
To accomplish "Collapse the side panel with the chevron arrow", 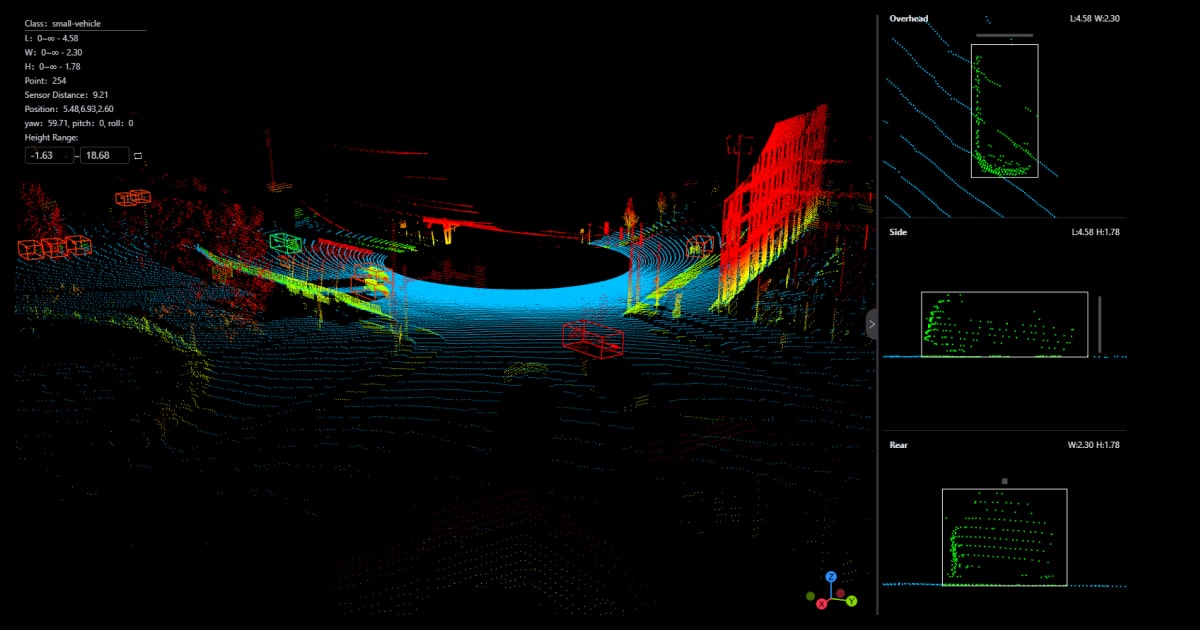I will pyautogui.click(x=872, y=323).
